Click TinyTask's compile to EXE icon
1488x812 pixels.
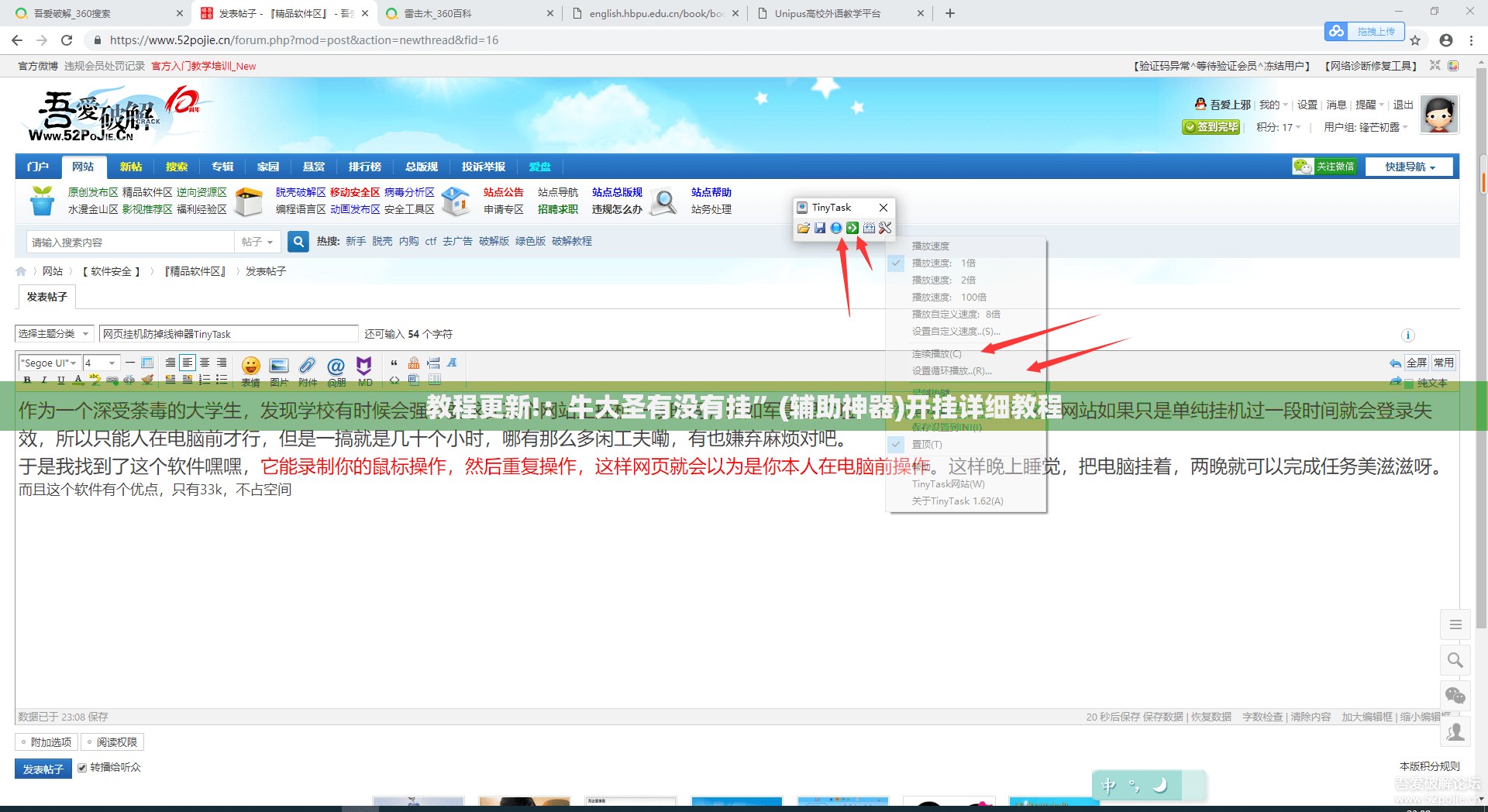[x=869, y=228]
